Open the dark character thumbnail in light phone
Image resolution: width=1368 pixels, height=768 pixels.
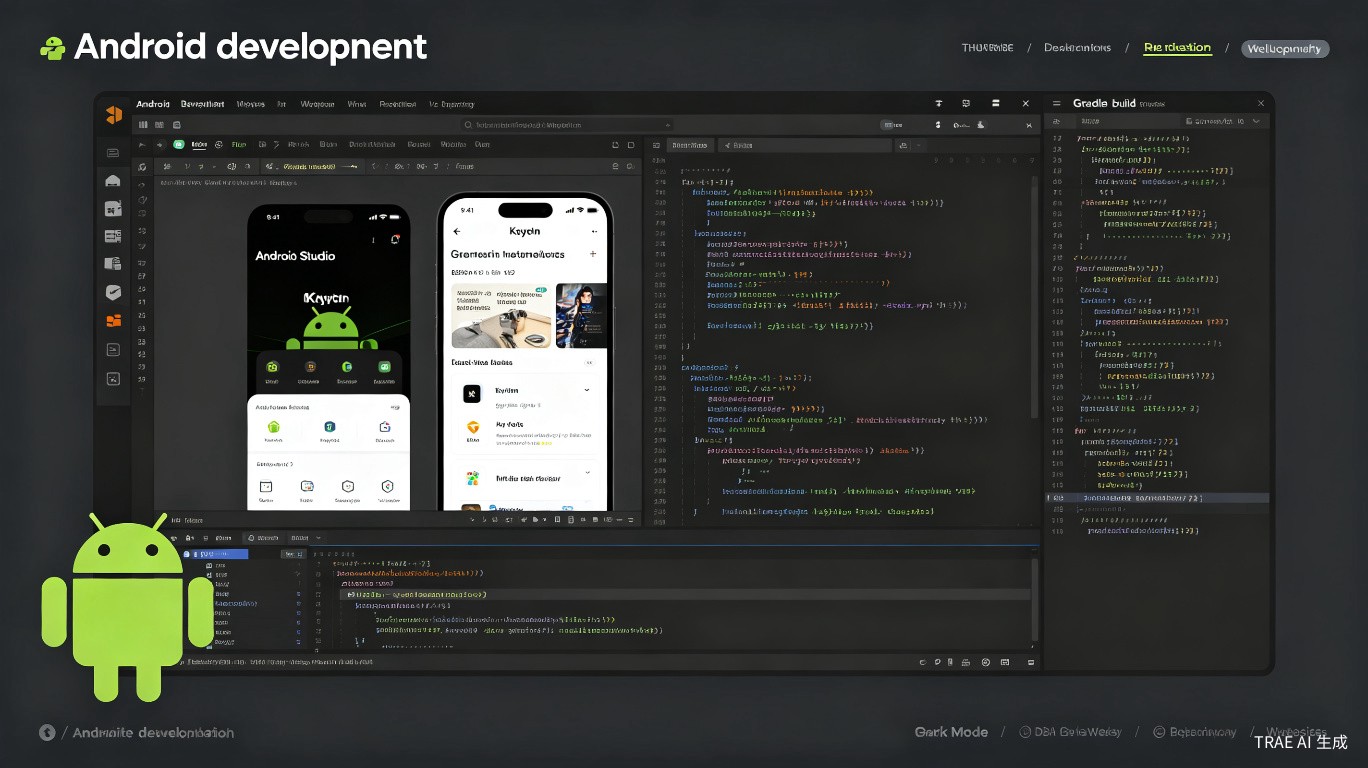point(581,315)
